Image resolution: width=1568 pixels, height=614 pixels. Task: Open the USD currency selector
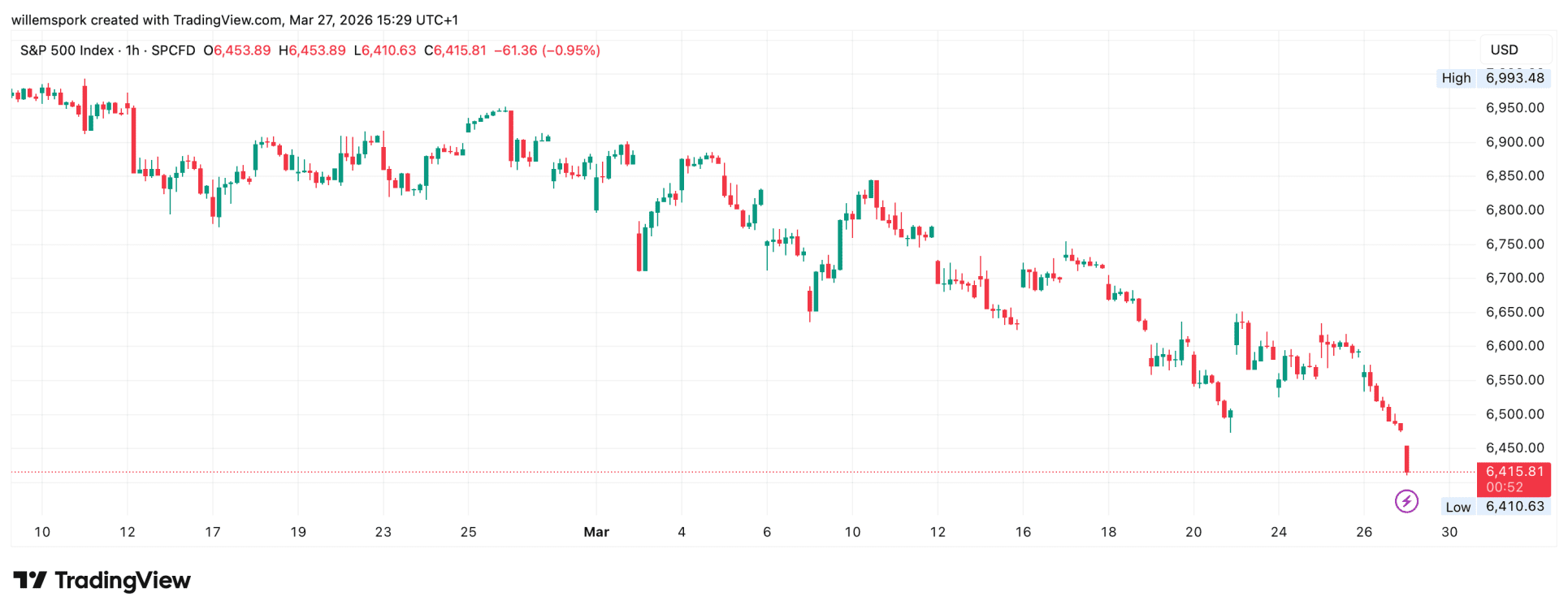click(1504, 50)
